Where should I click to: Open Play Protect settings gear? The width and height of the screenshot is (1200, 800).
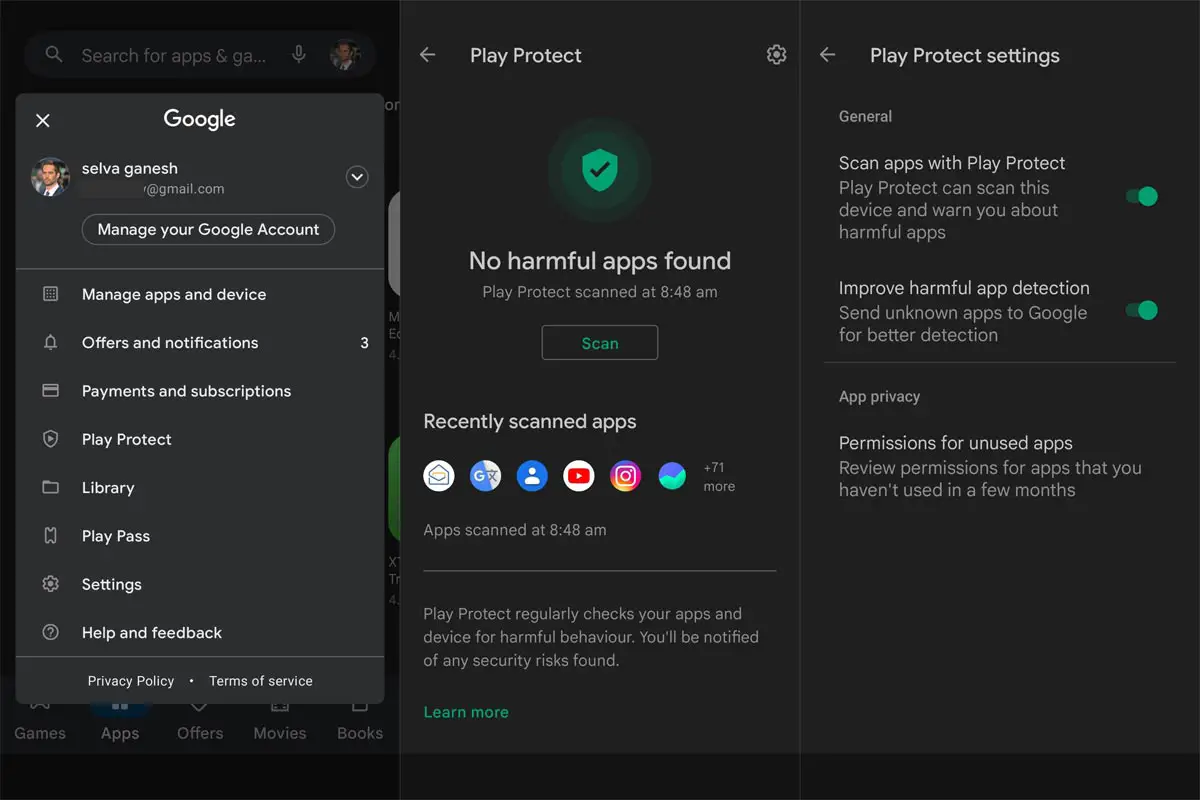coord(776,55)
